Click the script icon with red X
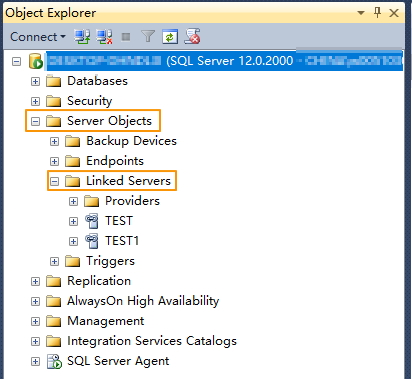 point(192,36)
